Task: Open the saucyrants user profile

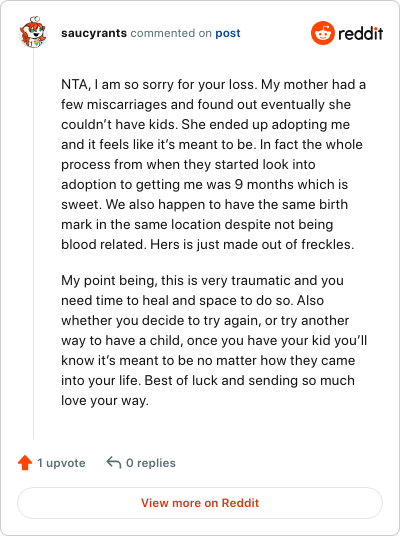Action: pyautogui.click(x=94, y=33)
